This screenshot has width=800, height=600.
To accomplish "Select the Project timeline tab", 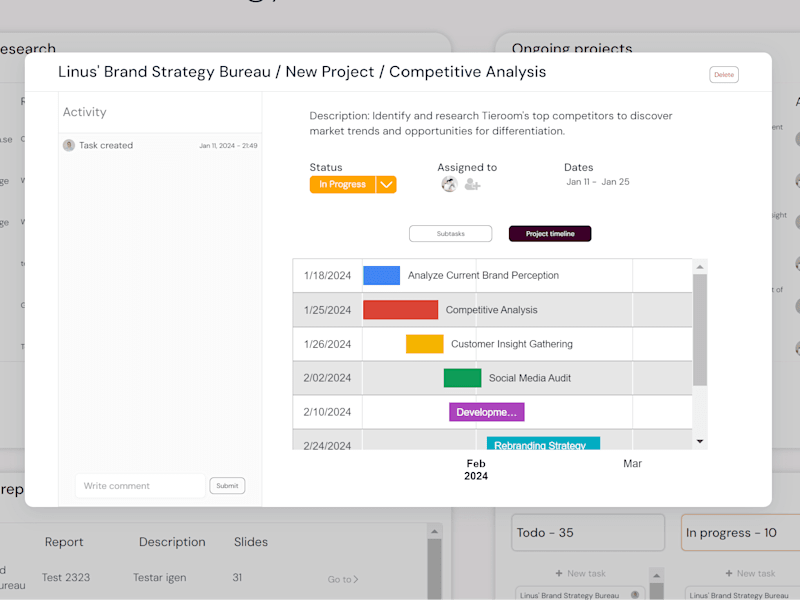I will point(550,234).
